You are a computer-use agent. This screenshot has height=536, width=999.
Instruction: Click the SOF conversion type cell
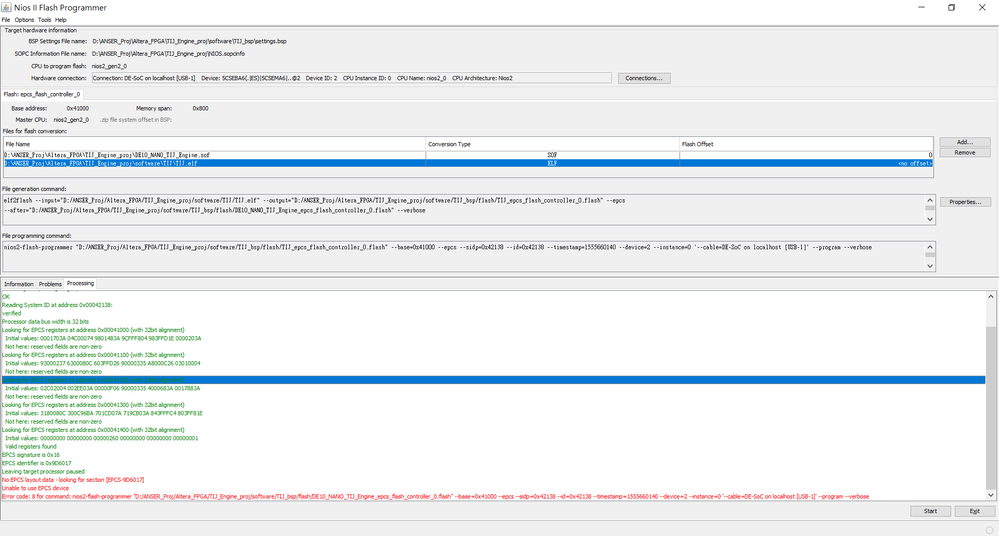point(552,155)
